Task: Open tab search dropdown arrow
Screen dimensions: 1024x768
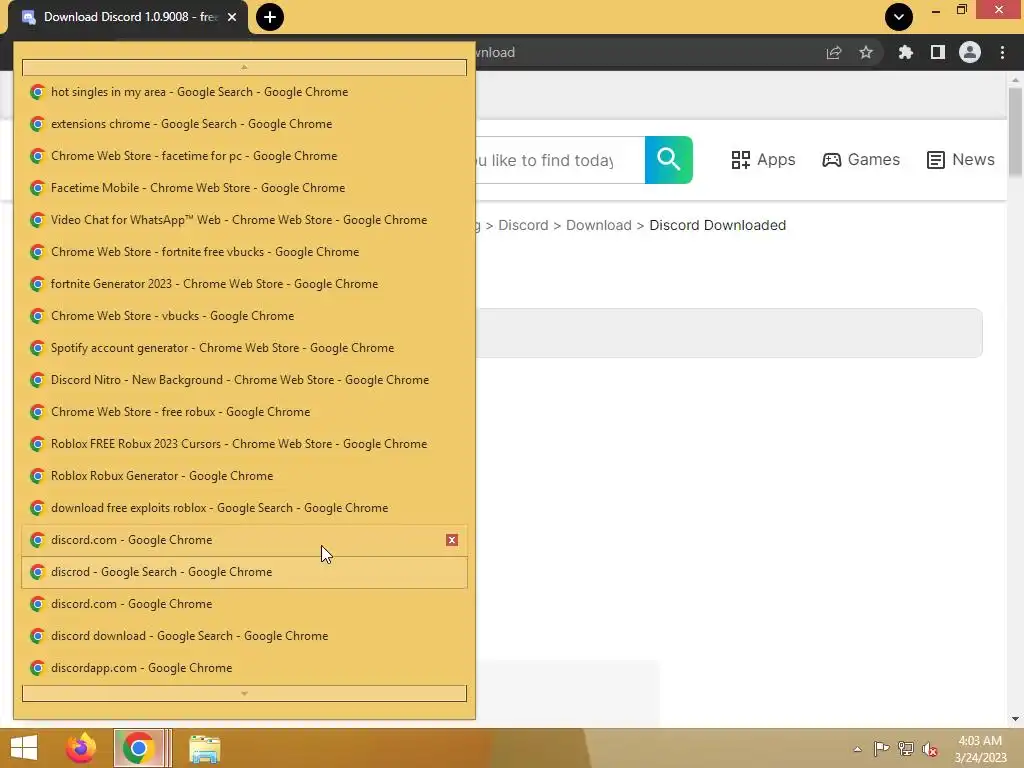Action: coord(899,17)
